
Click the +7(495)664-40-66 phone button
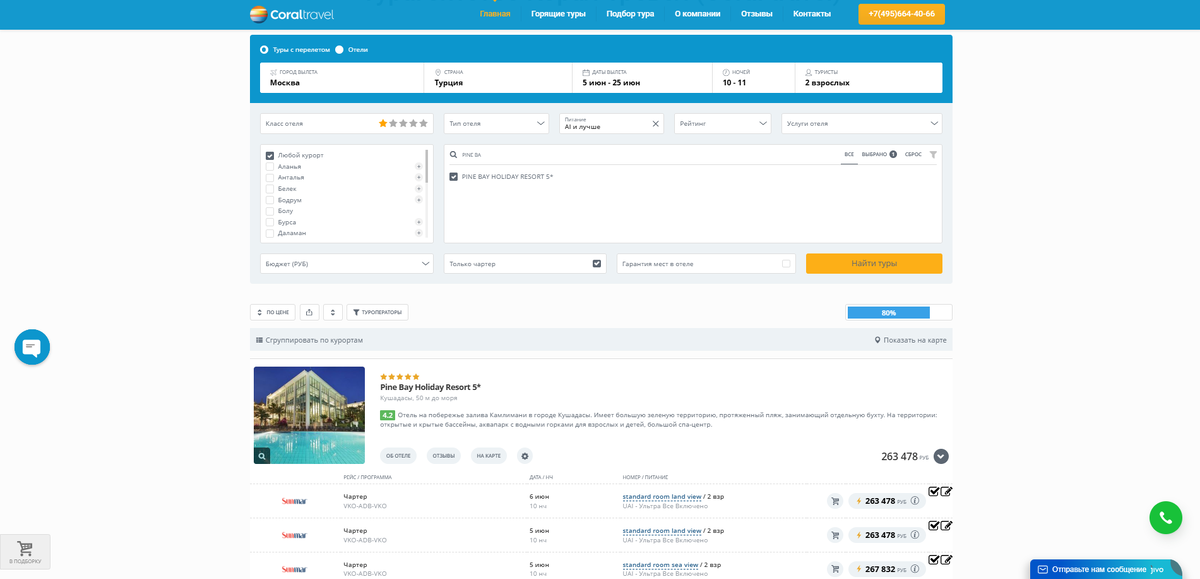901,14
